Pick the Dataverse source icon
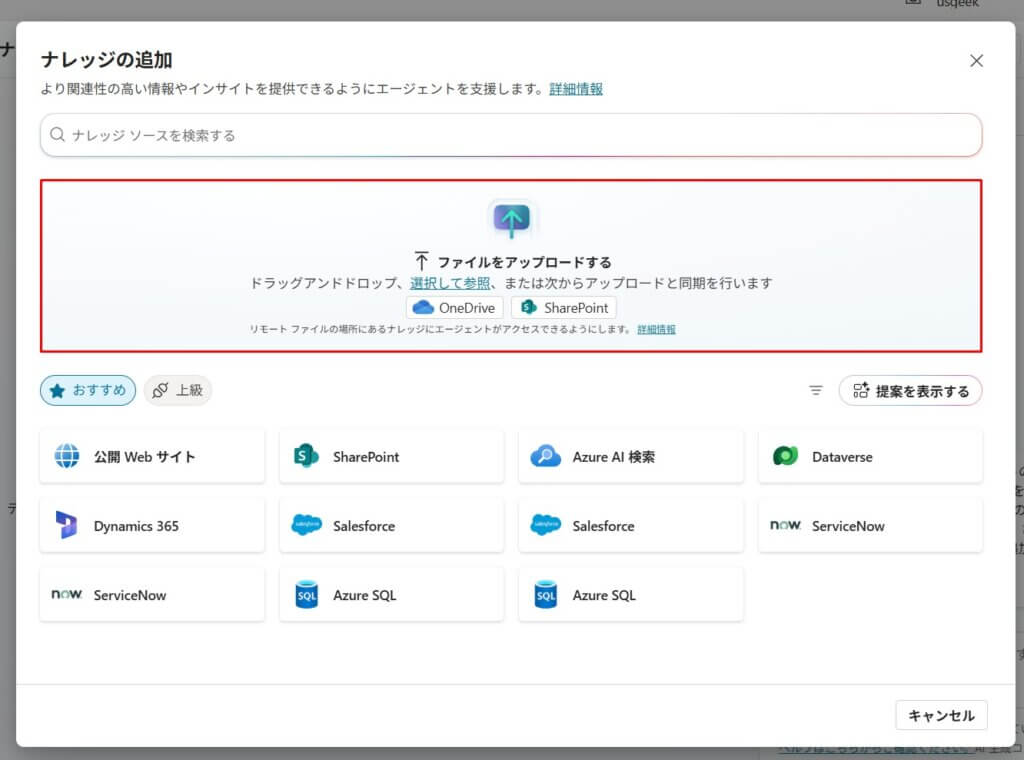 tap(785, 457)
